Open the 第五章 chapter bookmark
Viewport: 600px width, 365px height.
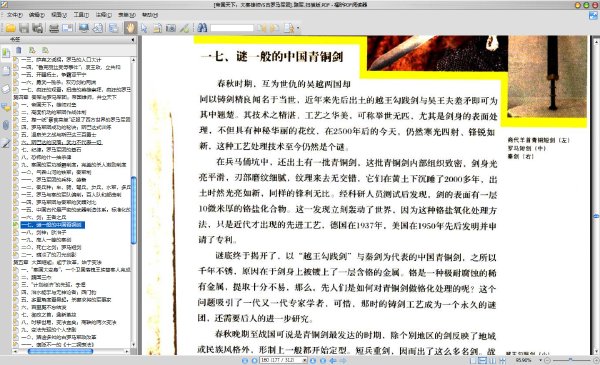click(57, 262)
